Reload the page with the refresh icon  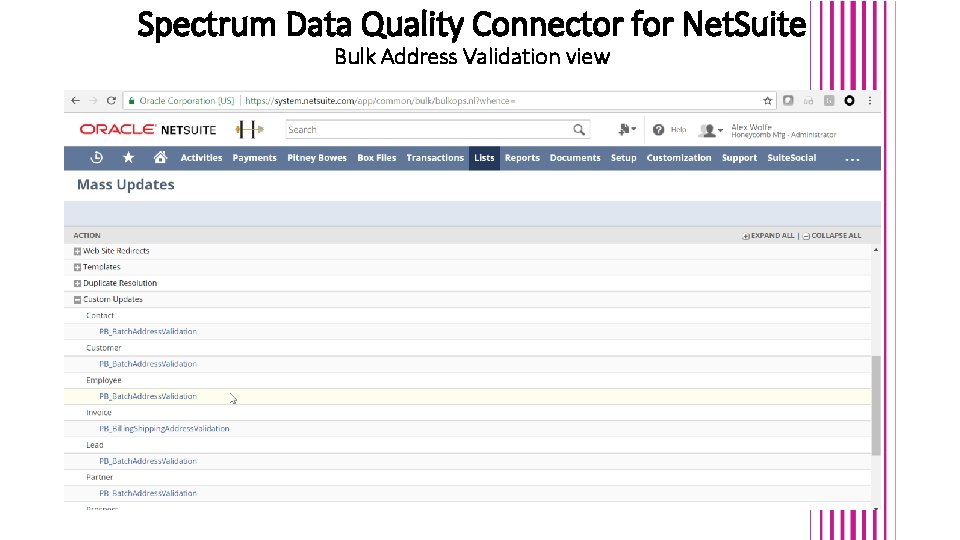pos(111,100)
